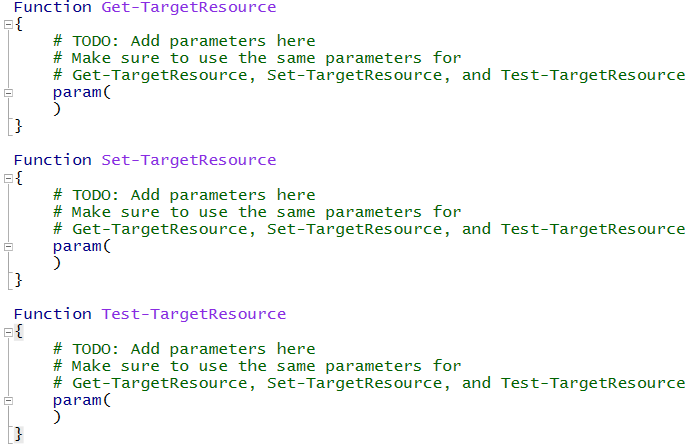Screen dimensions: 689x448
Task: Place cursor on the param keyword in Set-TargetResource
Action: tap(77, 246)
